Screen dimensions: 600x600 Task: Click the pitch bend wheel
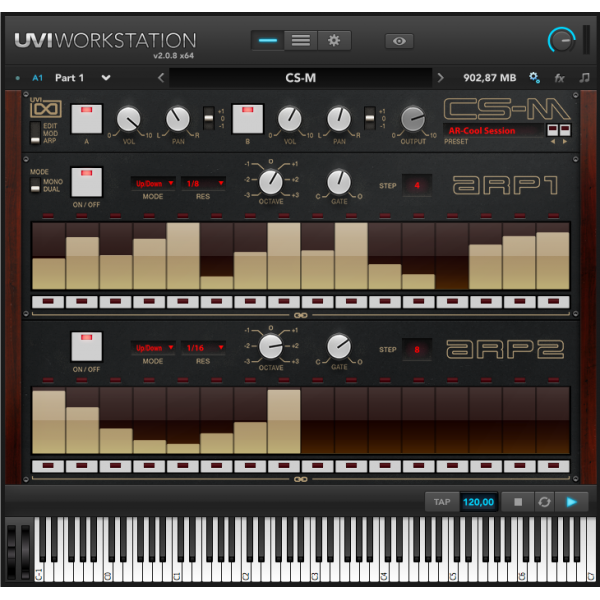coord(12,550)
